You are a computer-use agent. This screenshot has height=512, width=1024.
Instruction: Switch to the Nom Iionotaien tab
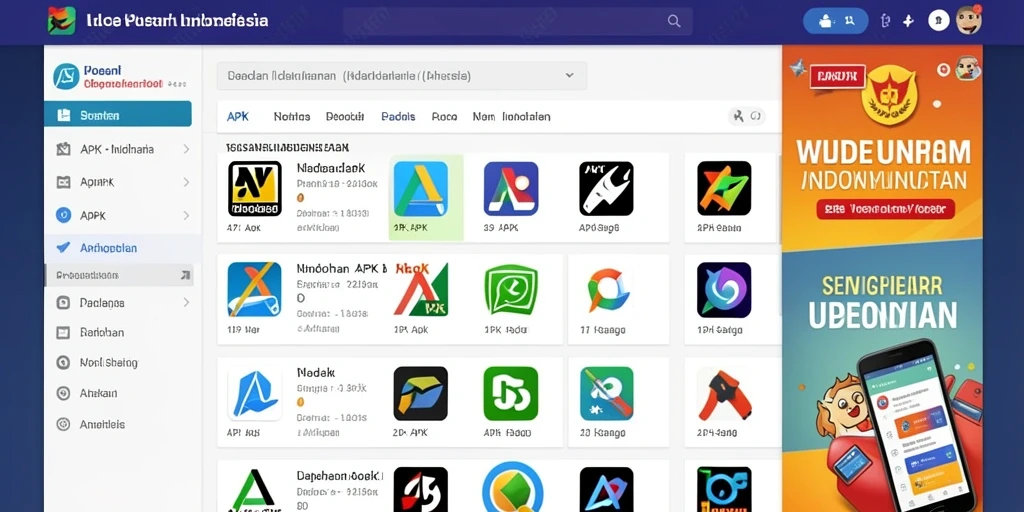(511, 117)
